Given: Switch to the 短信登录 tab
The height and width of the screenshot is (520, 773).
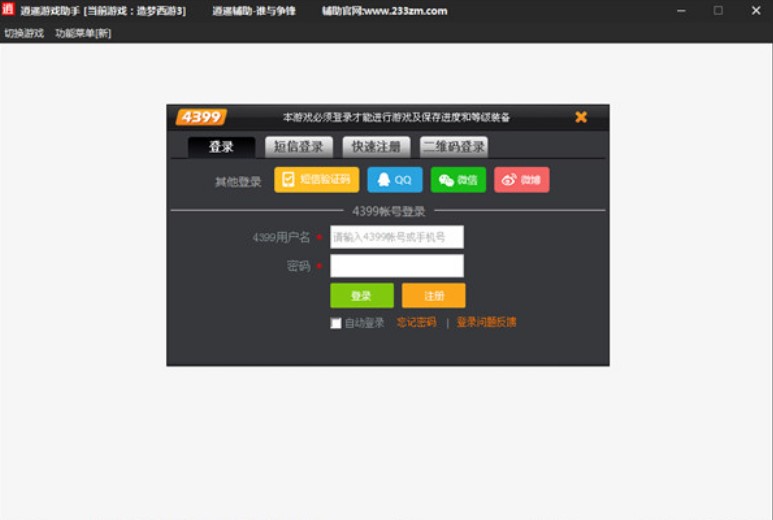Looking at the screenshot, I should pos(299,147).
